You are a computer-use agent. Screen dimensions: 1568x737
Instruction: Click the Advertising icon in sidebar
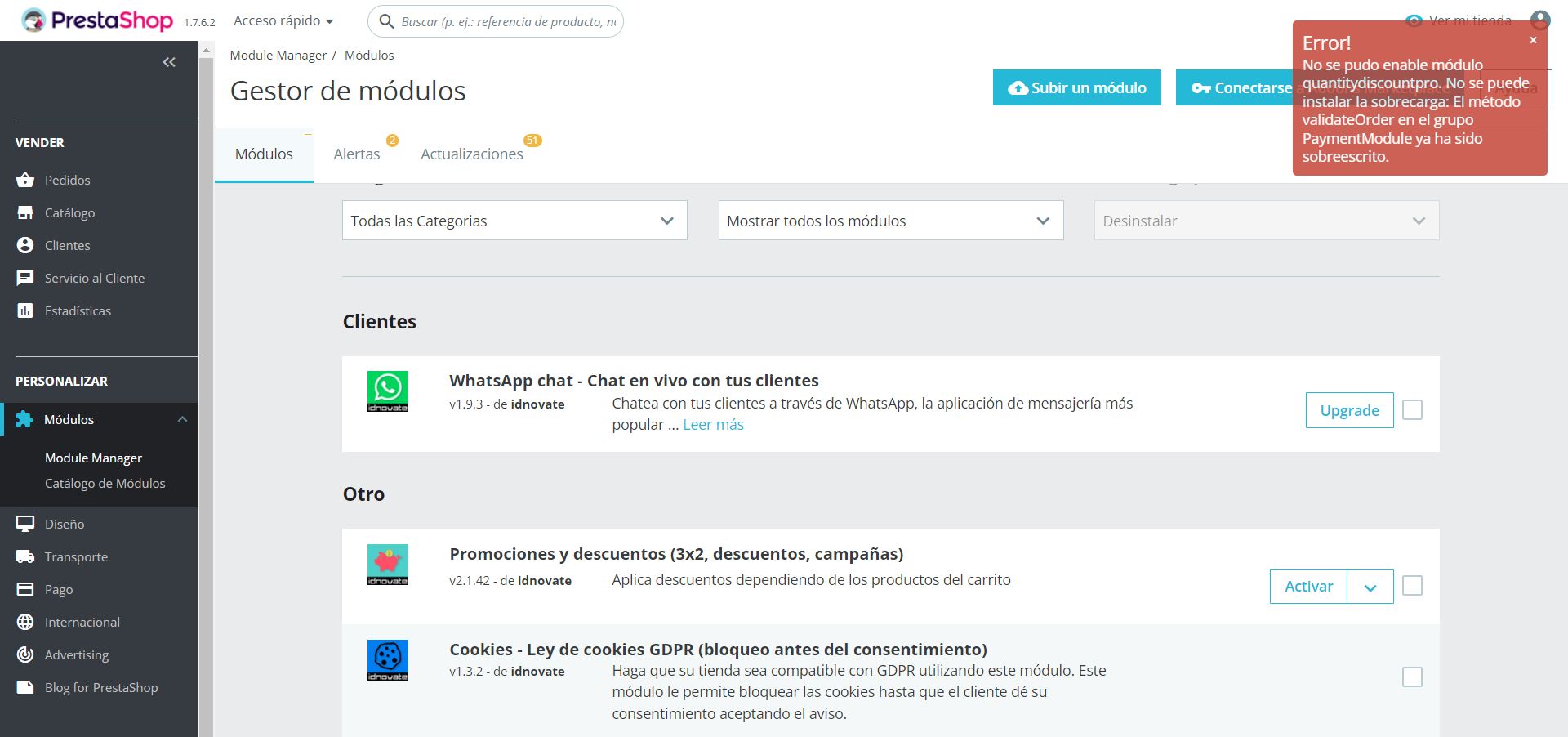tap(25, 654)
